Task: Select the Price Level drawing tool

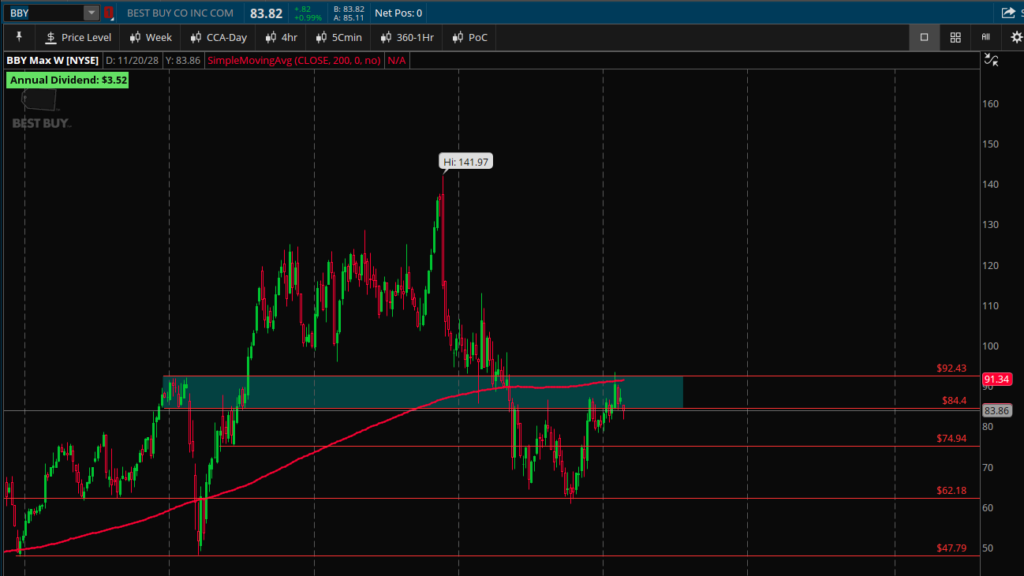Action: coord(77,37)
